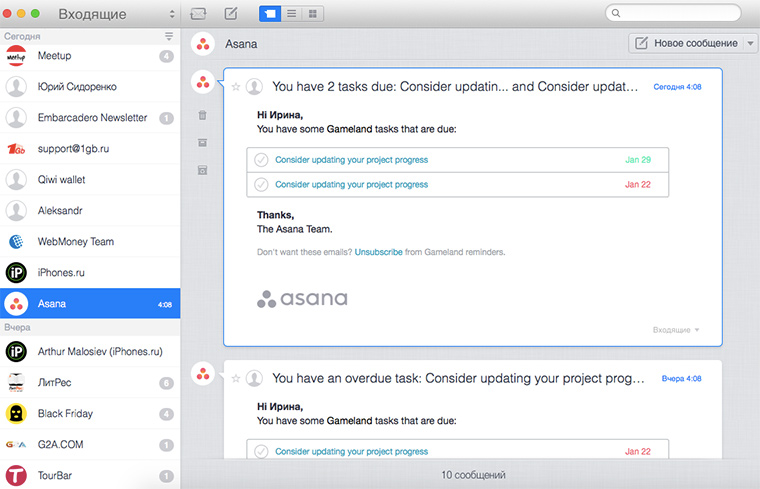The image size is (760, 489).
Task: Open the Входящие folder dropdown in message footer
Action: click(676, 330)
